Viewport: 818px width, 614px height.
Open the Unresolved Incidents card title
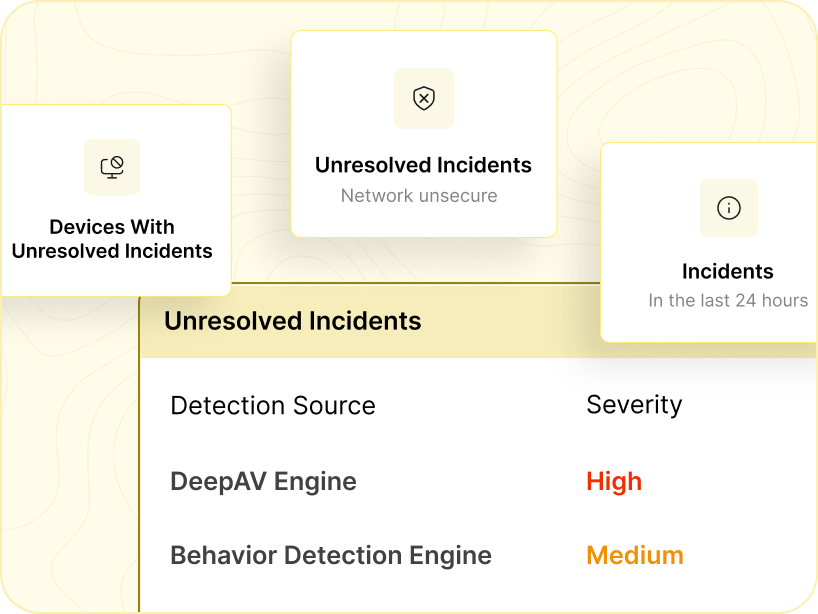pos(423,165)
